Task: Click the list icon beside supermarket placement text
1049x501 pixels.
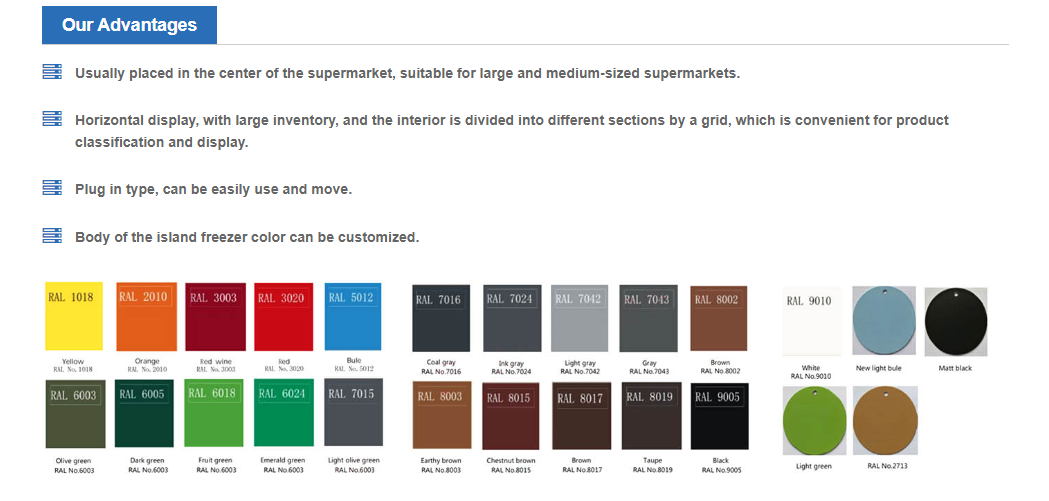Action: click(x=53, y=72)
